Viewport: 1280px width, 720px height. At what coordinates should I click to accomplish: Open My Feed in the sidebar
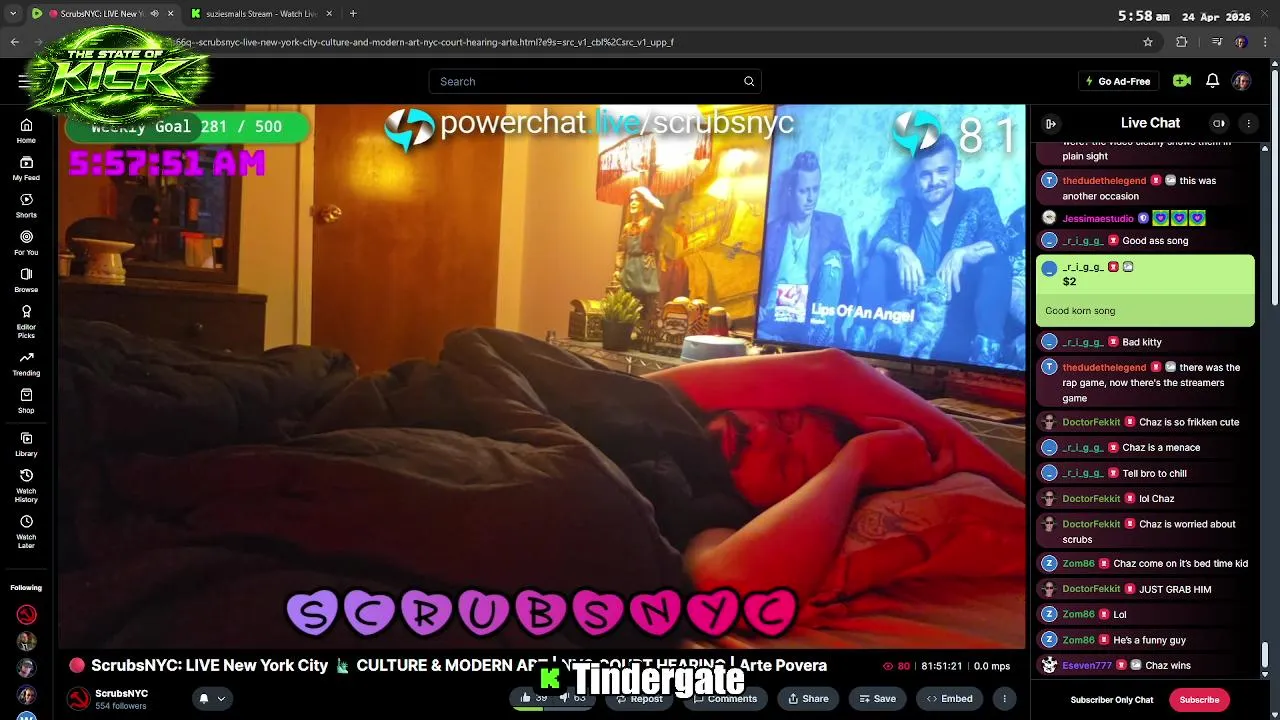26,168
